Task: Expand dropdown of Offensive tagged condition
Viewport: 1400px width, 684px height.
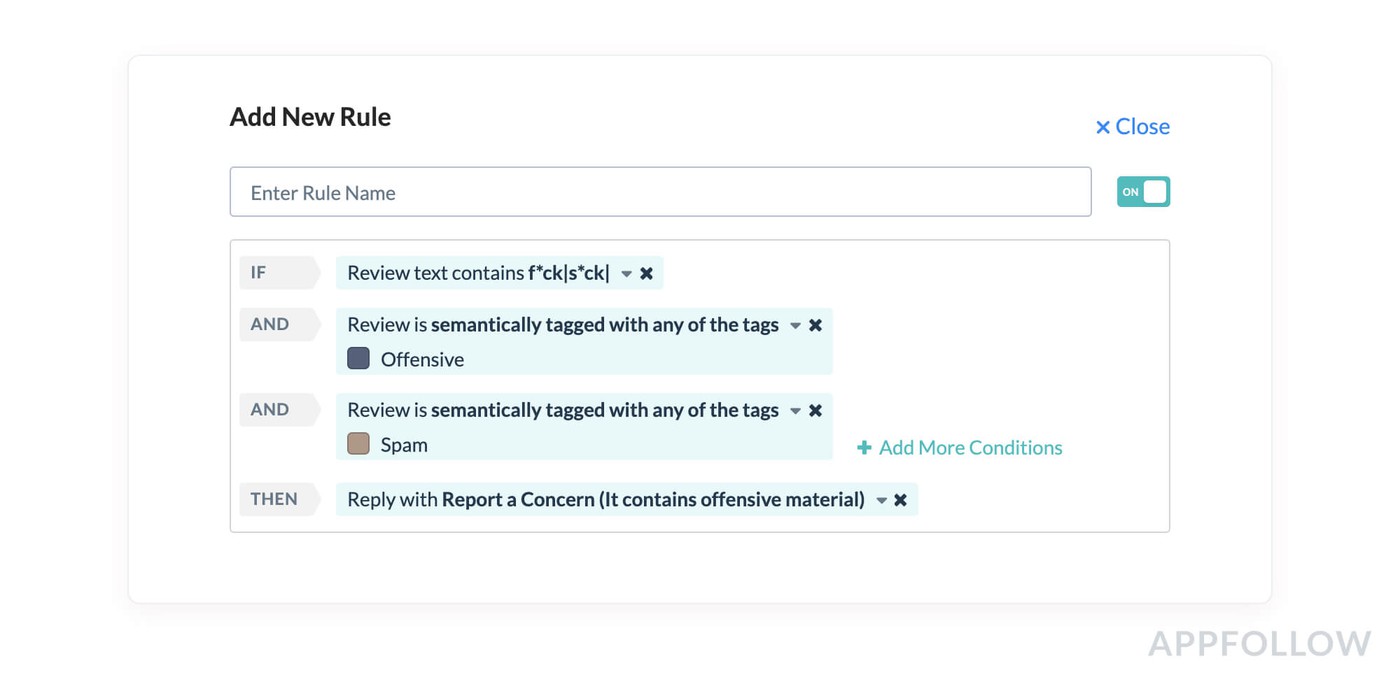Action: pyautogui.click(x=795, y=326)
